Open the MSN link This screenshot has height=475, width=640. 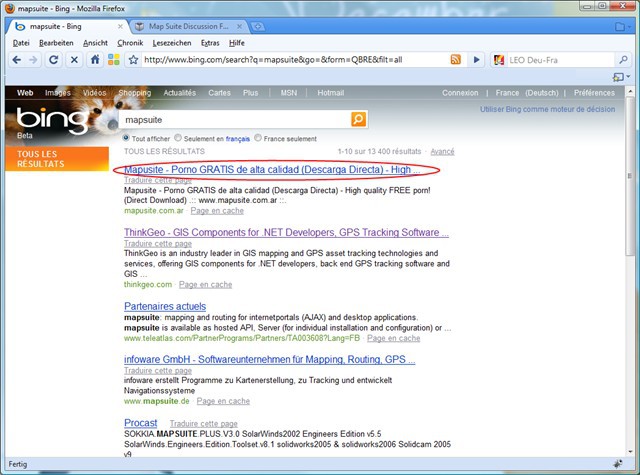(289, 93)
